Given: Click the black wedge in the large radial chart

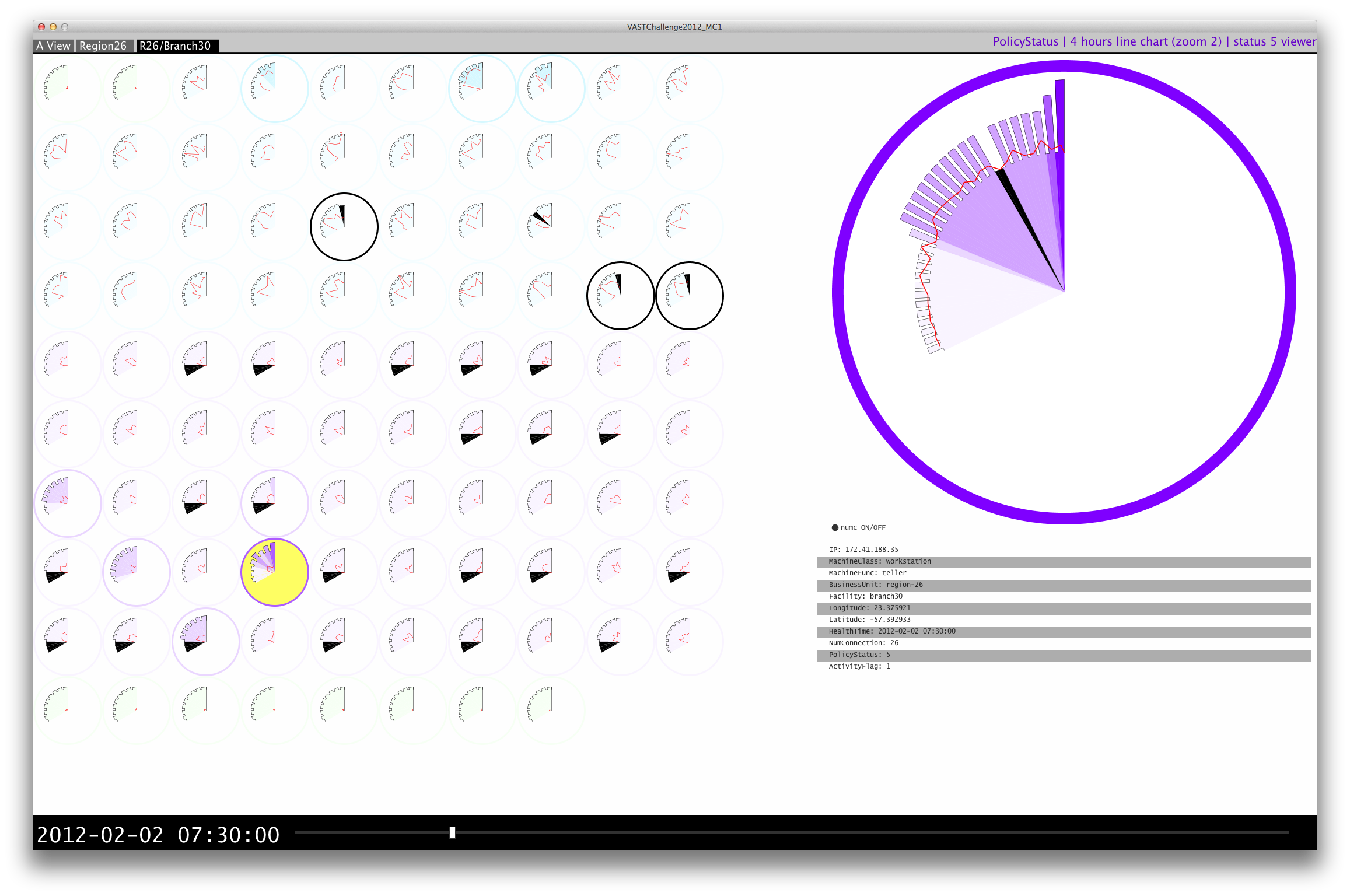Looking at the screenshot, I should [1030, 228].
